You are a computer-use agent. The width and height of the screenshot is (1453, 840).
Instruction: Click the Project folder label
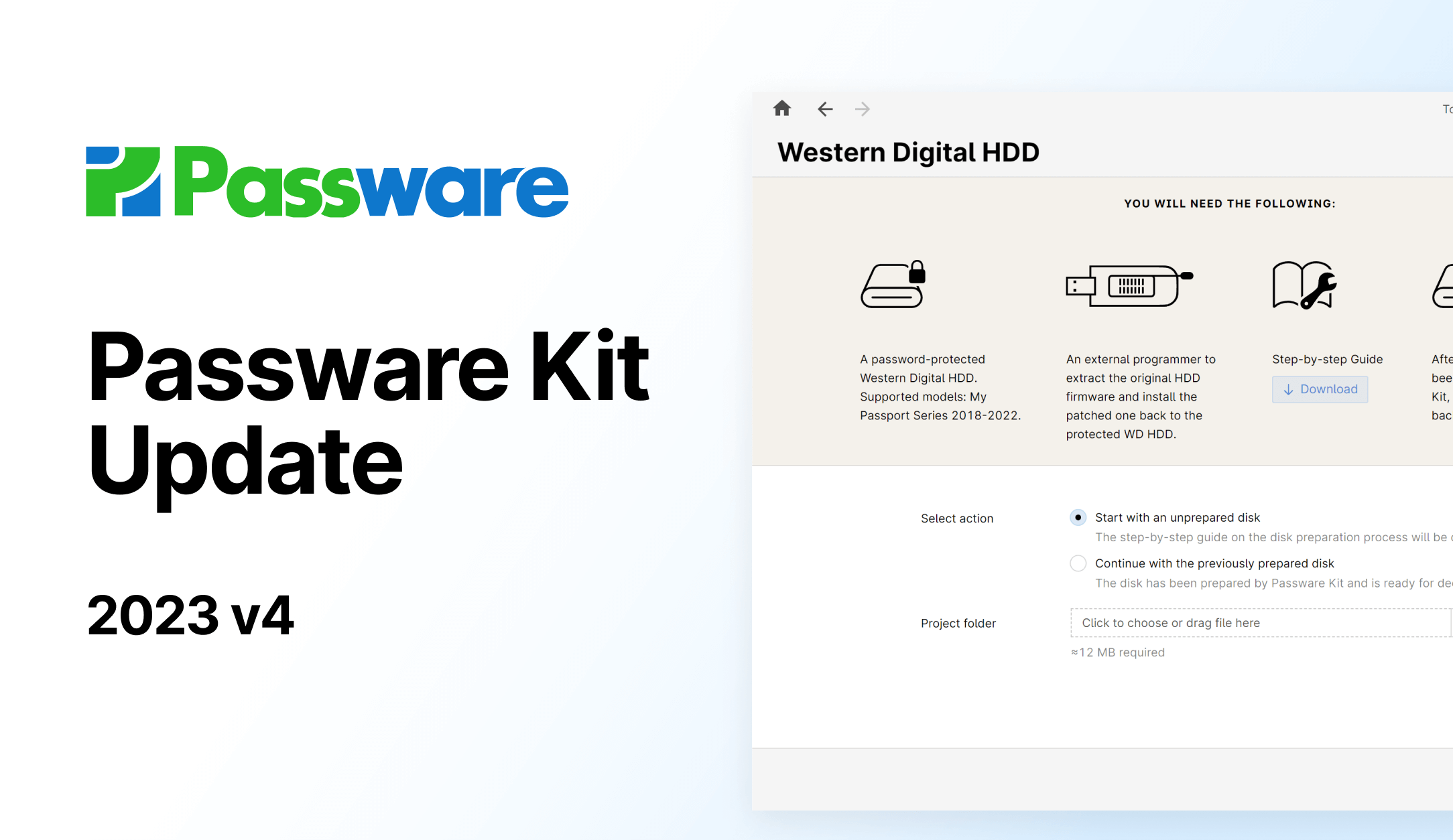[x=958, y=624]
